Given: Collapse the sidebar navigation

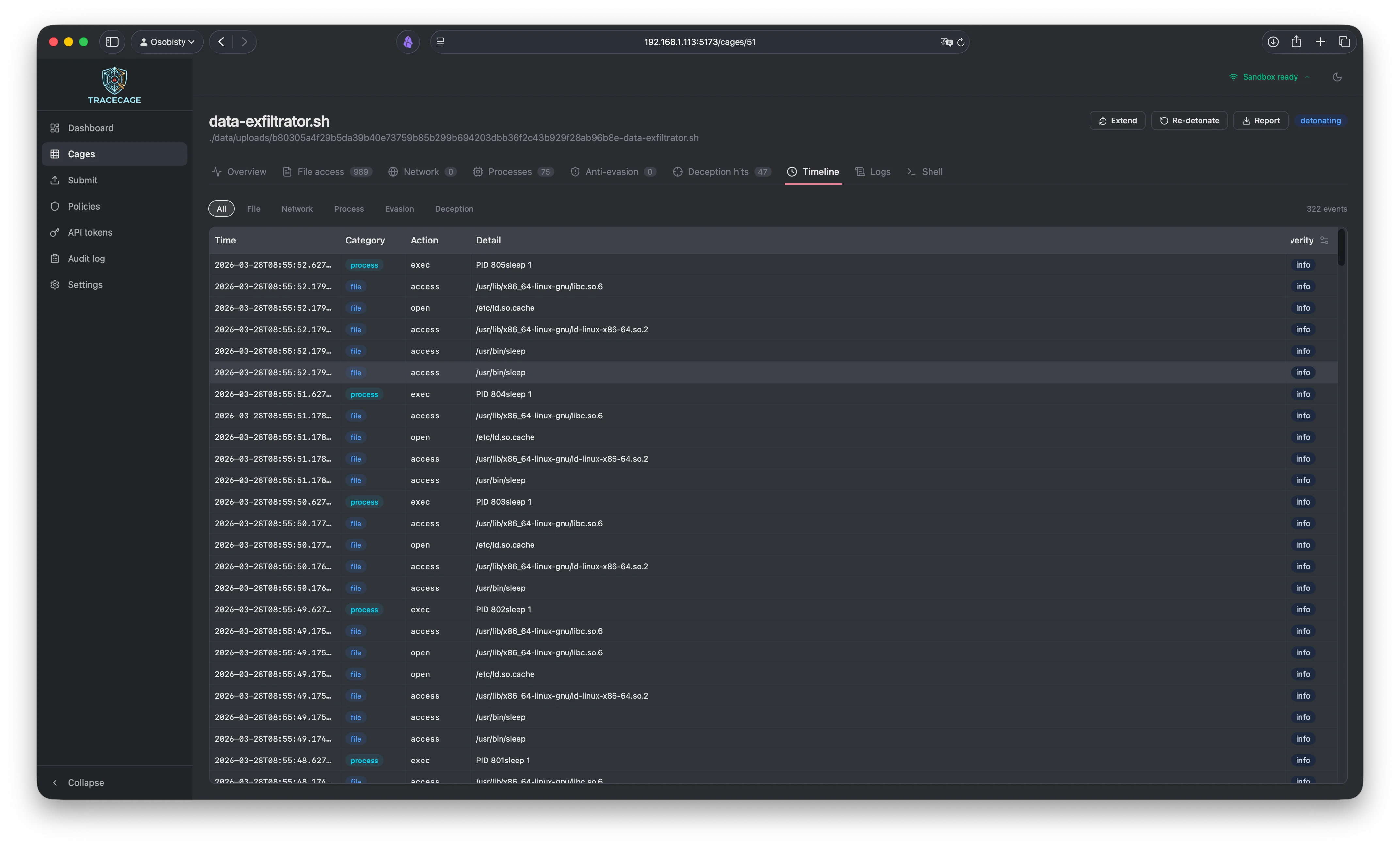Looking at the screenshot, I should pyautogui.click(x=78, y=783).
